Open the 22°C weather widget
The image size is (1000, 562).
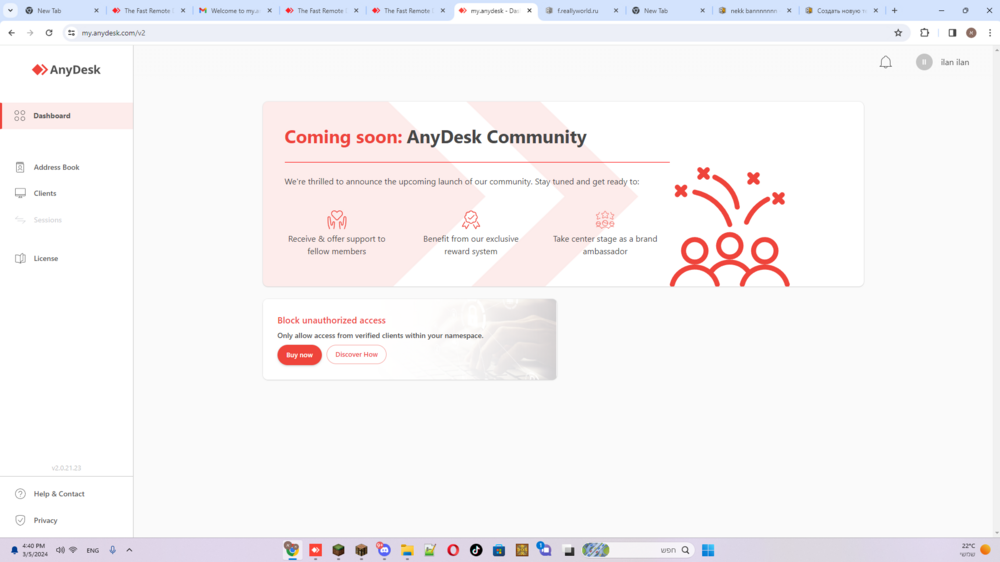[x=975, y=550]
